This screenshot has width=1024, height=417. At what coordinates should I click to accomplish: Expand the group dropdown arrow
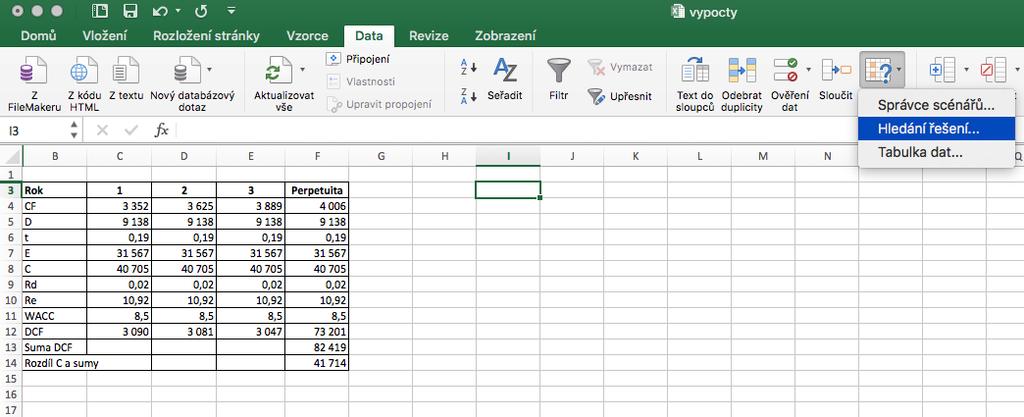(967, 69)
